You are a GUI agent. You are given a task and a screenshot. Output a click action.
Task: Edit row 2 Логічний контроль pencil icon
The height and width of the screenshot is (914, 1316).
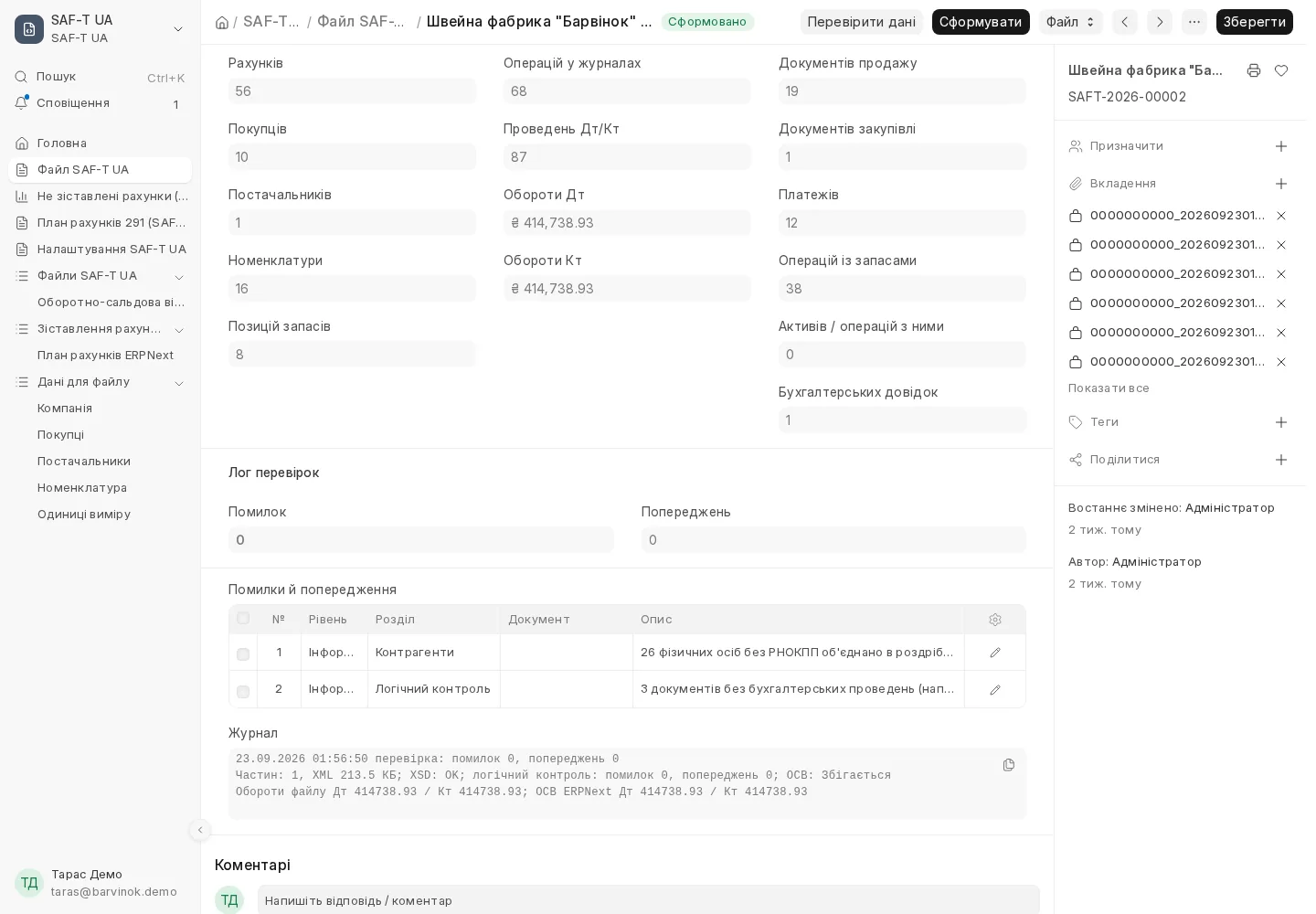tap(995, 689)
